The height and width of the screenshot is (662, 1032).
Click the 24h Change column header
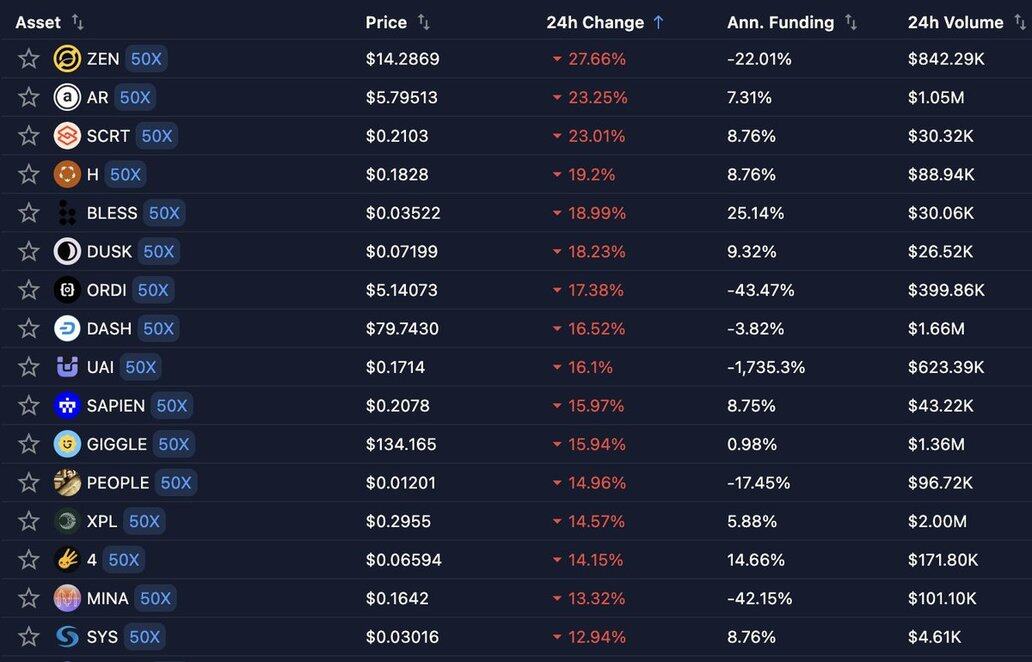point(595,22)
